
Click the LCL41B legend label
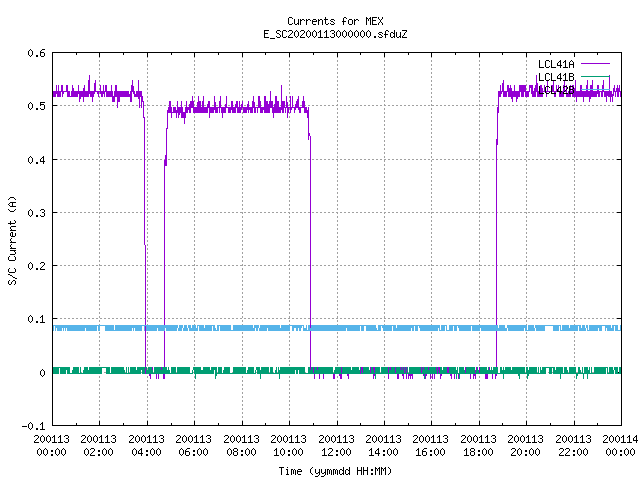[556, 77]
